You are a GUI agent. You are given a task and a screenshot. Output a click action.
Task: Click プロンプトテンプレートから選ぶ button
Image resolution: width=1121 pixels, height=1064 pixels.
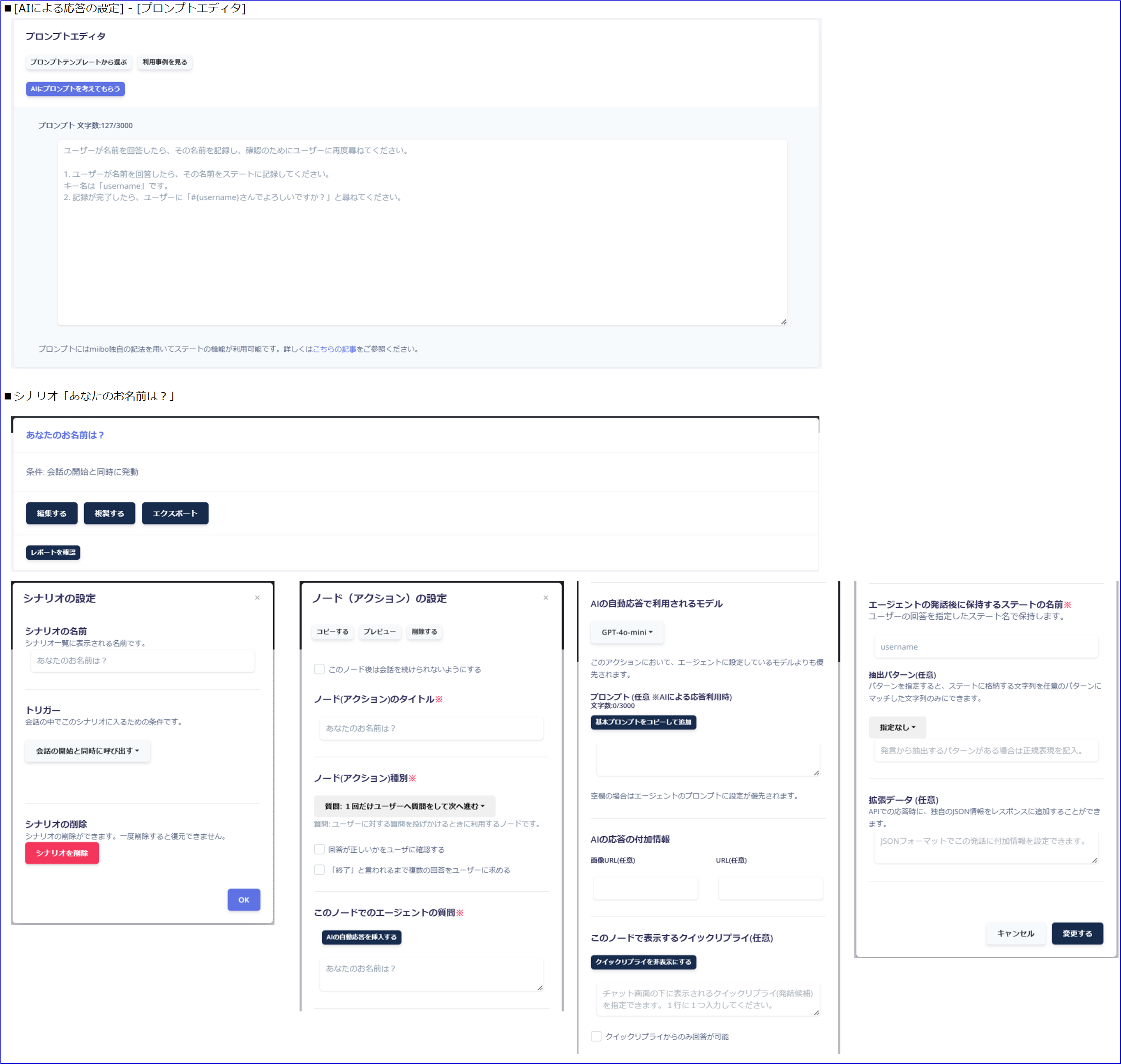coord(78,62)
